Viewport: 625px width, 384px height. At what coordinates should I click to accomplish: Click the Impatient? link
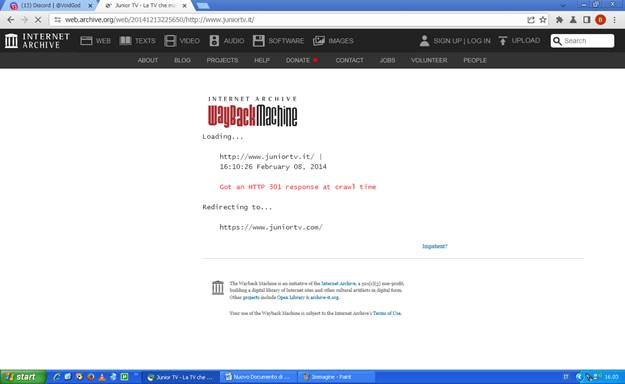point(434,246)
